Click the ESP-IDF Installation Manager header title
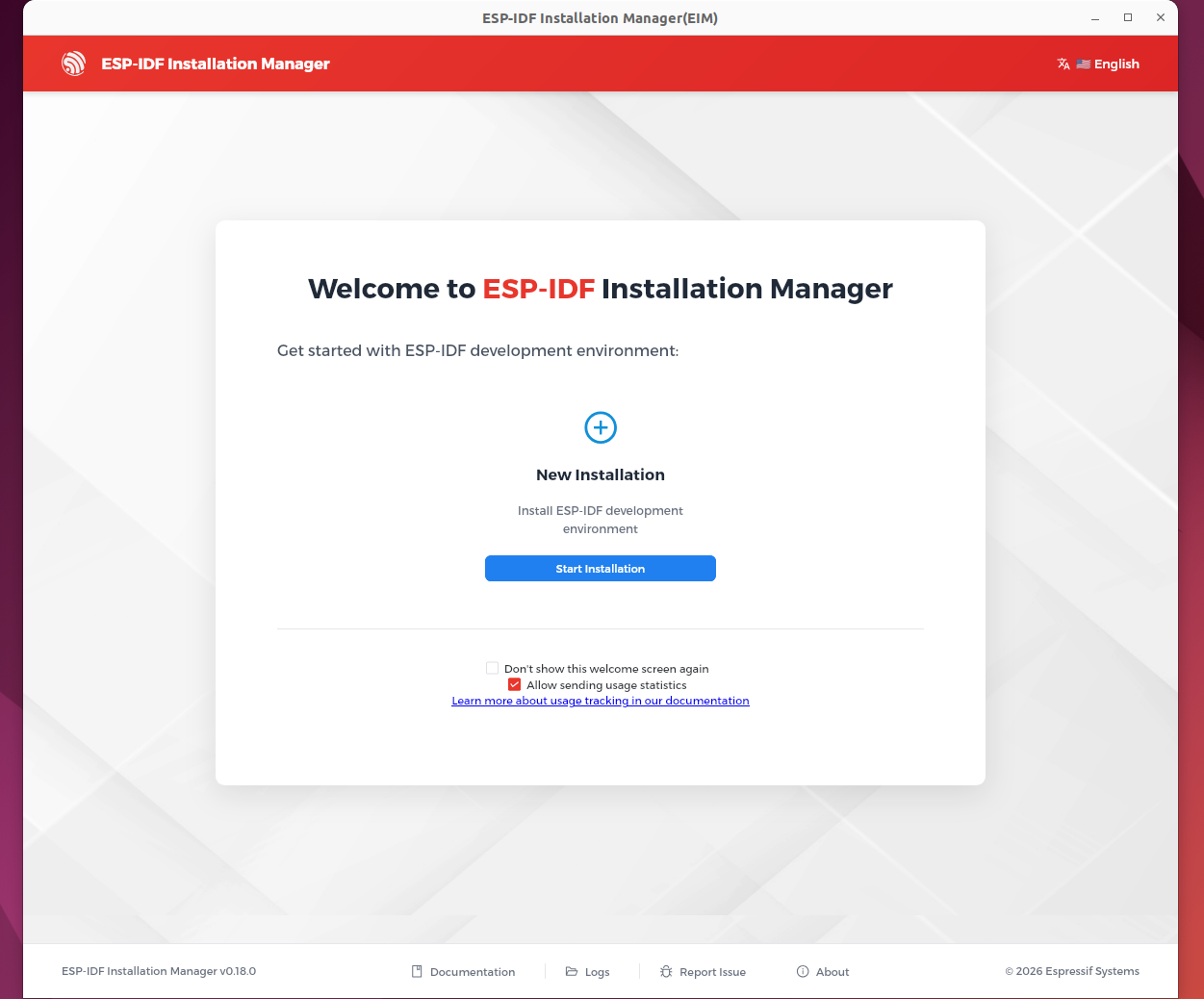 (216, 64)
